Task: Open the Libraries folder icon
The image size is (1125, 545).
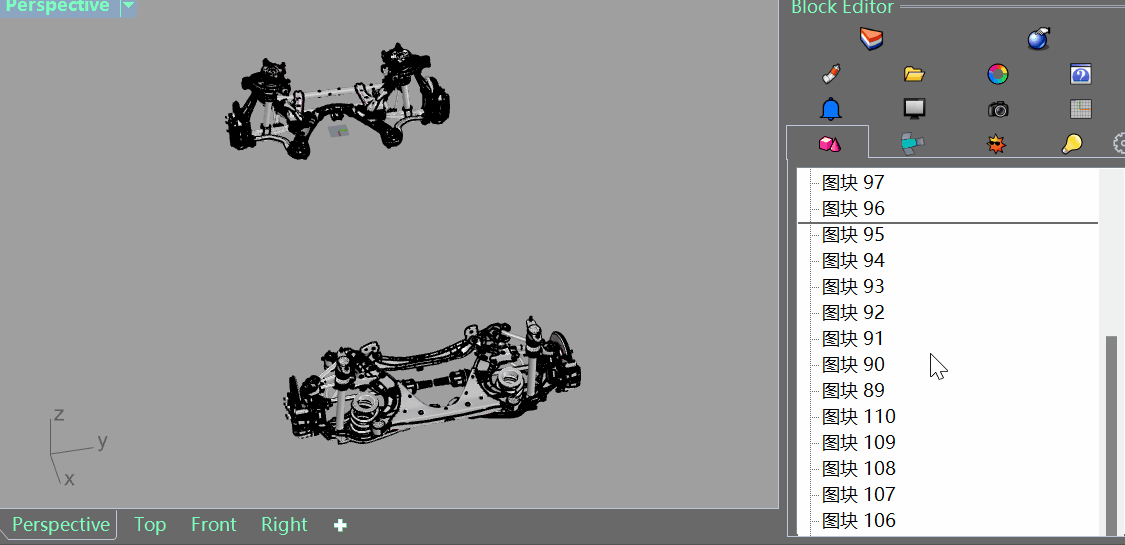Action: coord(914,74)
